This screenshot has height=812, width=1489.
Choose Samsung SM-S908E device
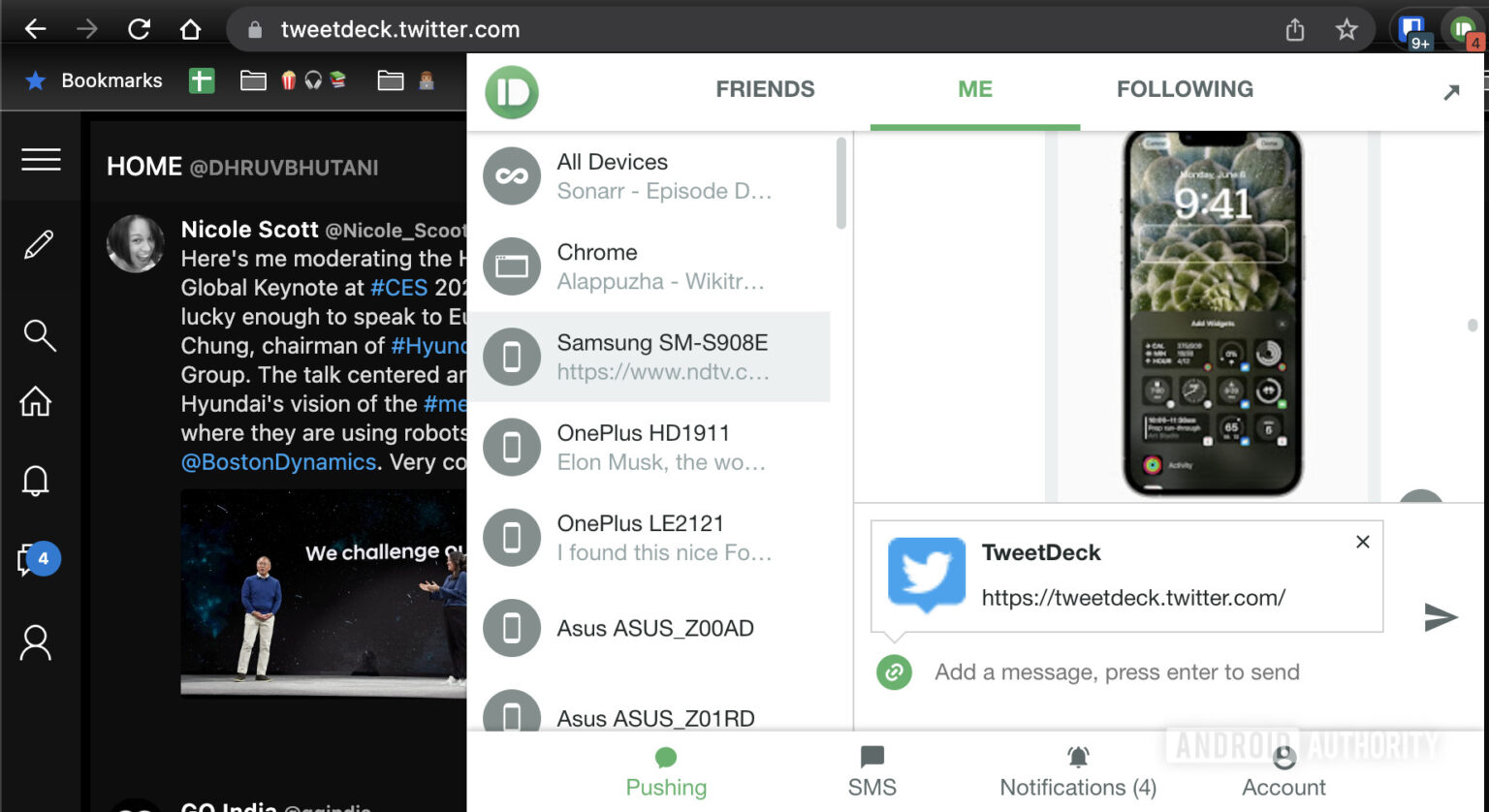649,357
